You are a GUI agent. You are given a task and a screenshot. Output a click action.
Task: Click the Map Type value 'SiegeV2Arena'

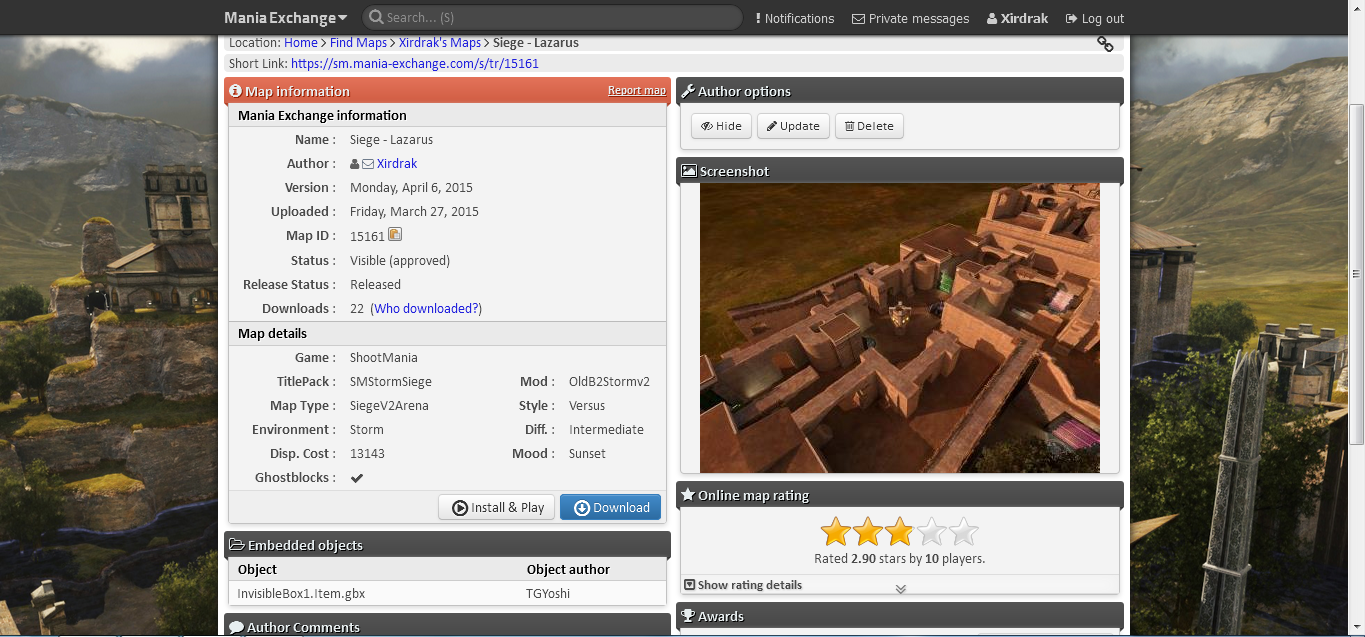coord(389,405)
